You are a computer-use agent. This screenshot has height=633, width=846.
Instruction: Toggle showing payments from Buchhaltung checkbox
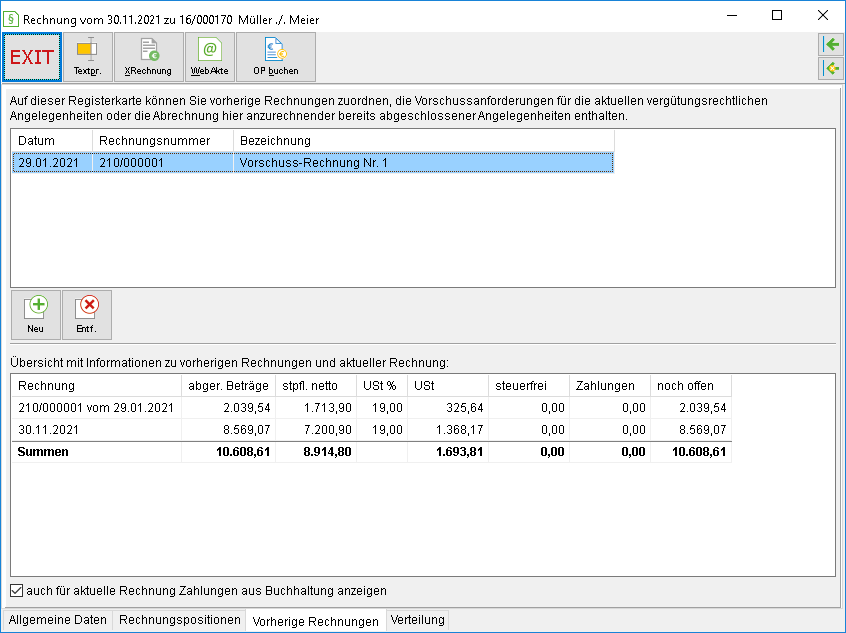(x=17, y=590)
